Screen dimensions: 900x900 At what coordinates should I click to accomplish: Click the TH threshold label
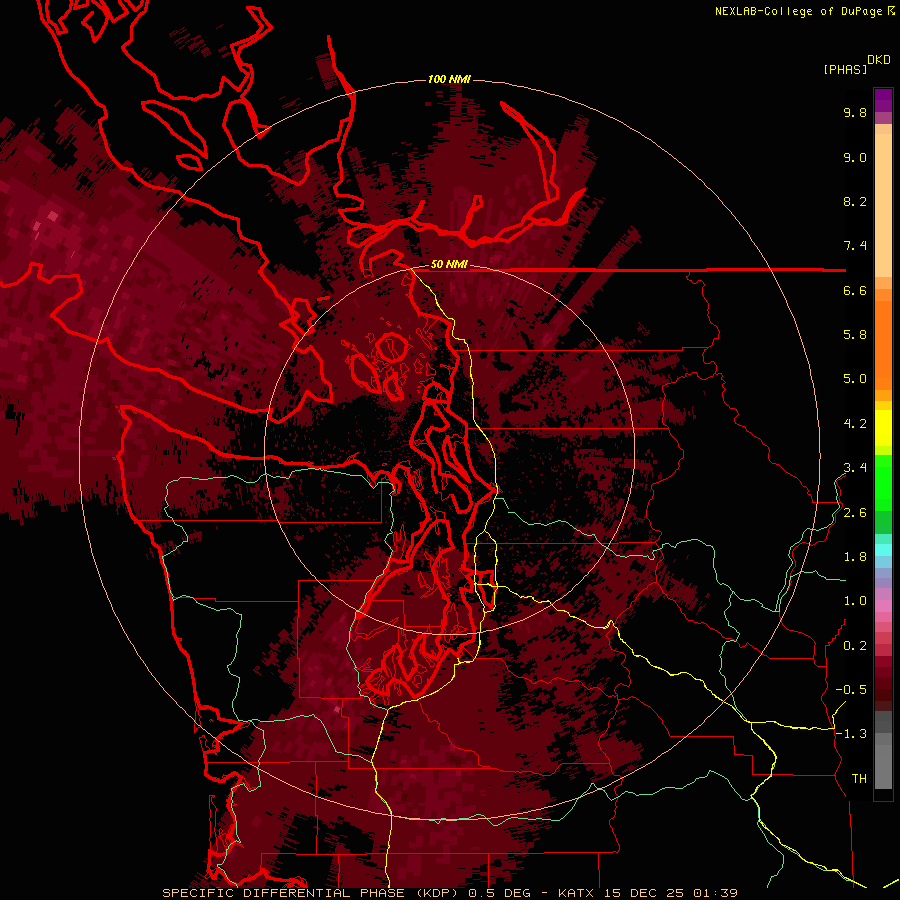coord(859,779)
